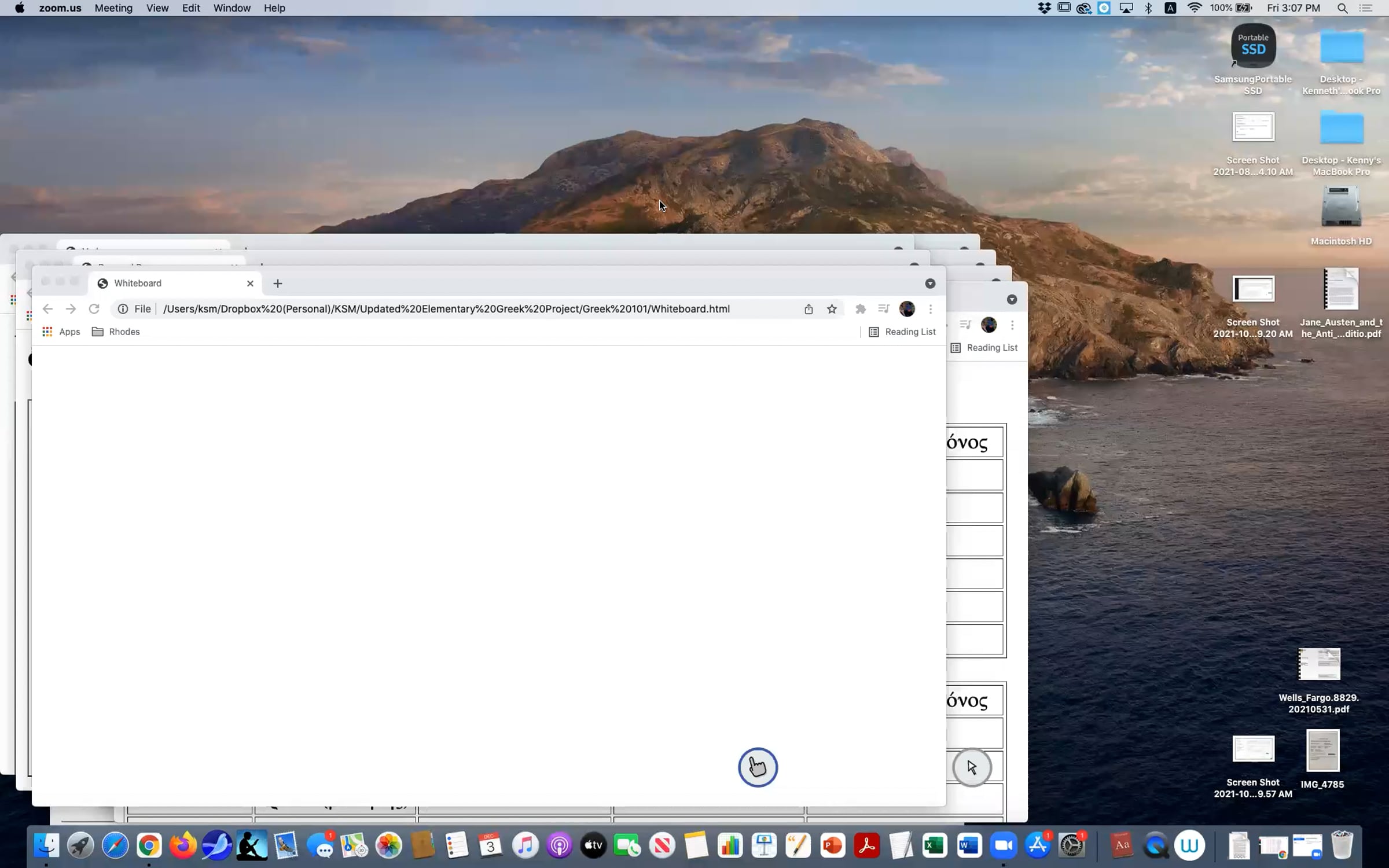This screenshot has width=1389, height=868.
Task: Launch Firefox from the Dock
Action: pyautogui.click(x=183, y=845)
